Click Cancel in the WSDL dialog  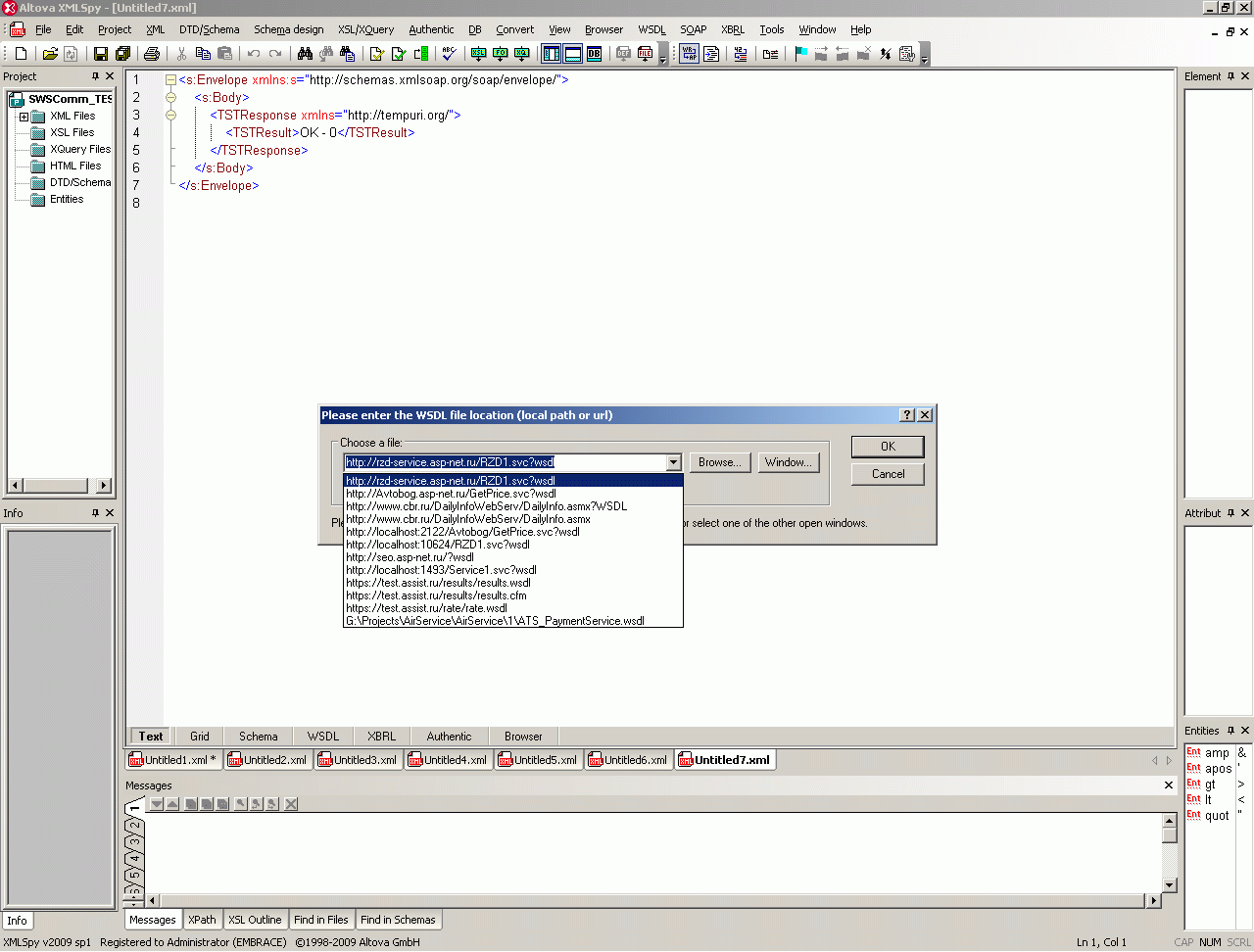click(888, 474)
